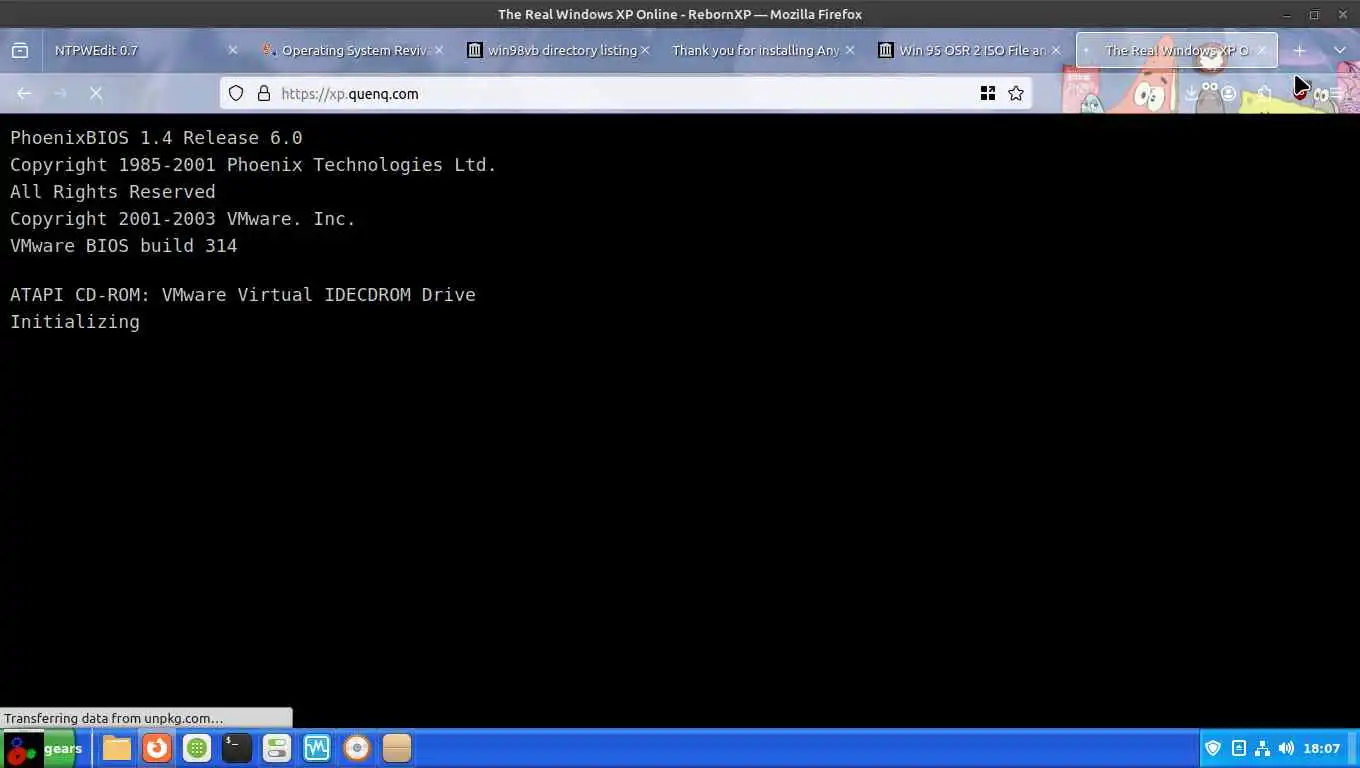Close the Win 95 OSR 2 ISO tab

(1056, 50)
